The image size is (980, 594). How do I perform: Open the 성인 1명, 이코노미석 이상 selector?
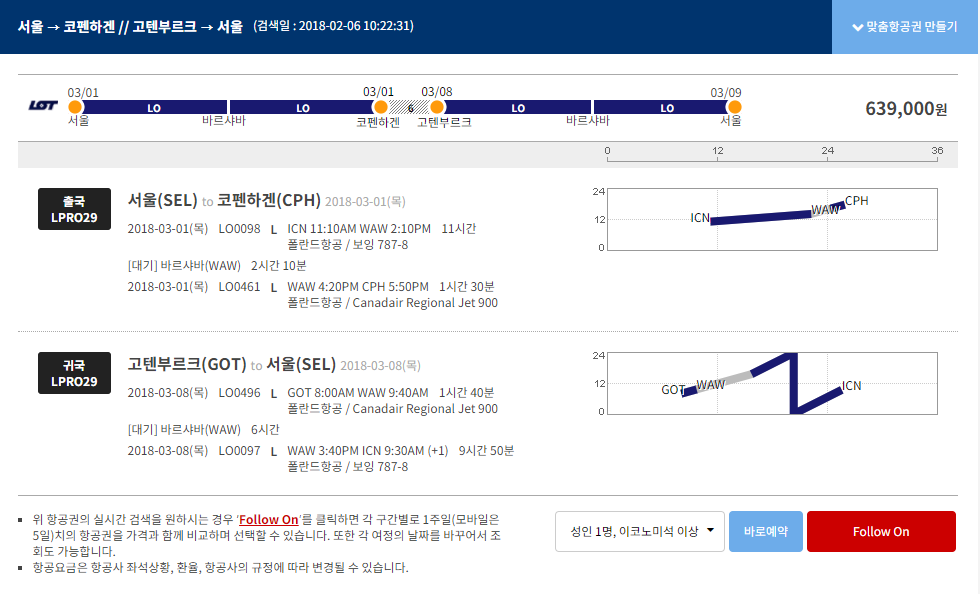[640, 531]
